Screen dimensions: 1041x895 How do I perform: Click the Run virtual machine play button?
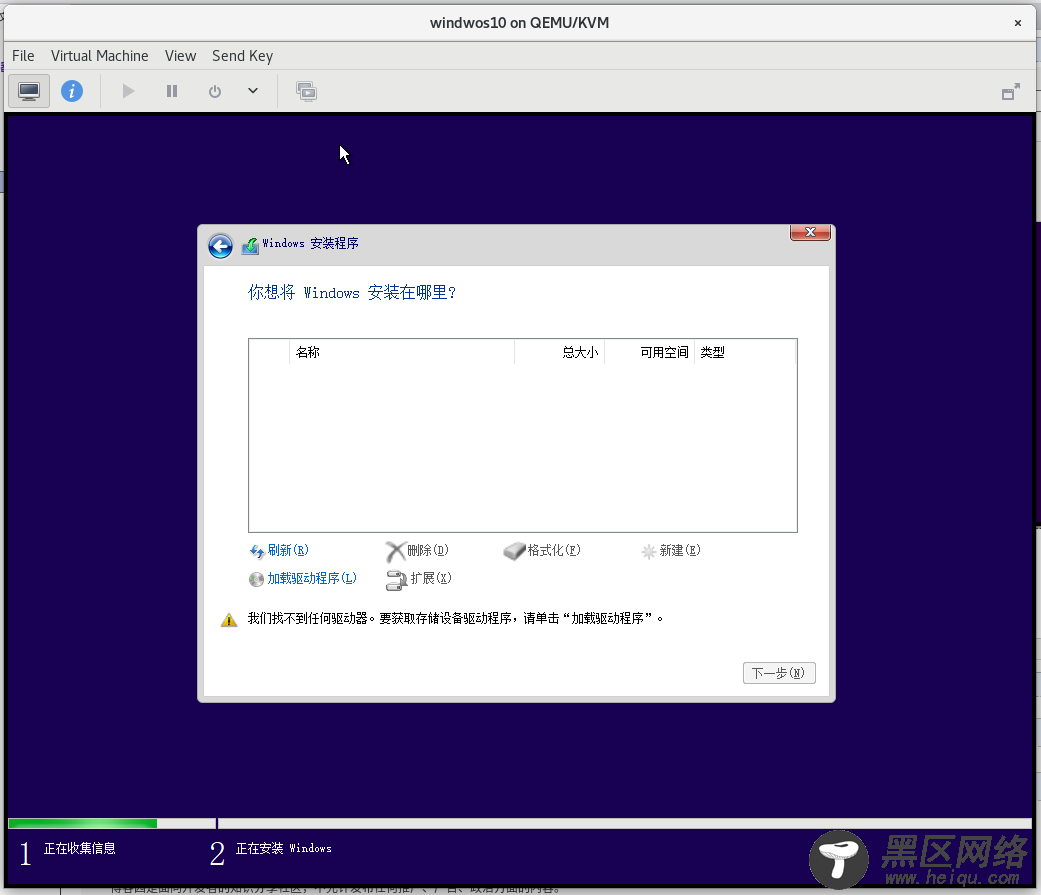pyautogui.click(x=128, y=91)
